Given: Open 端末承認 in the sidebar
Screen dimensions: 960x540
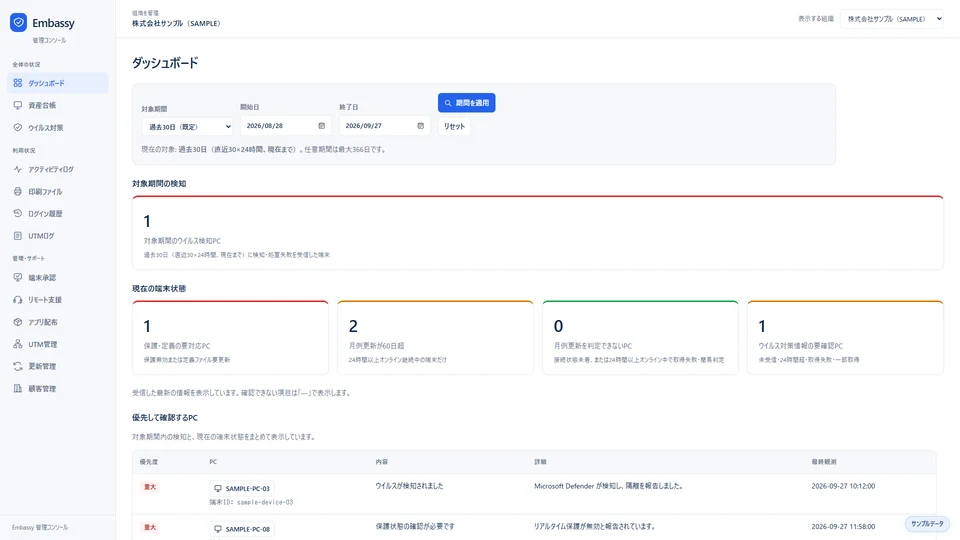Looking at the screenshot, I should coord(58,277).
